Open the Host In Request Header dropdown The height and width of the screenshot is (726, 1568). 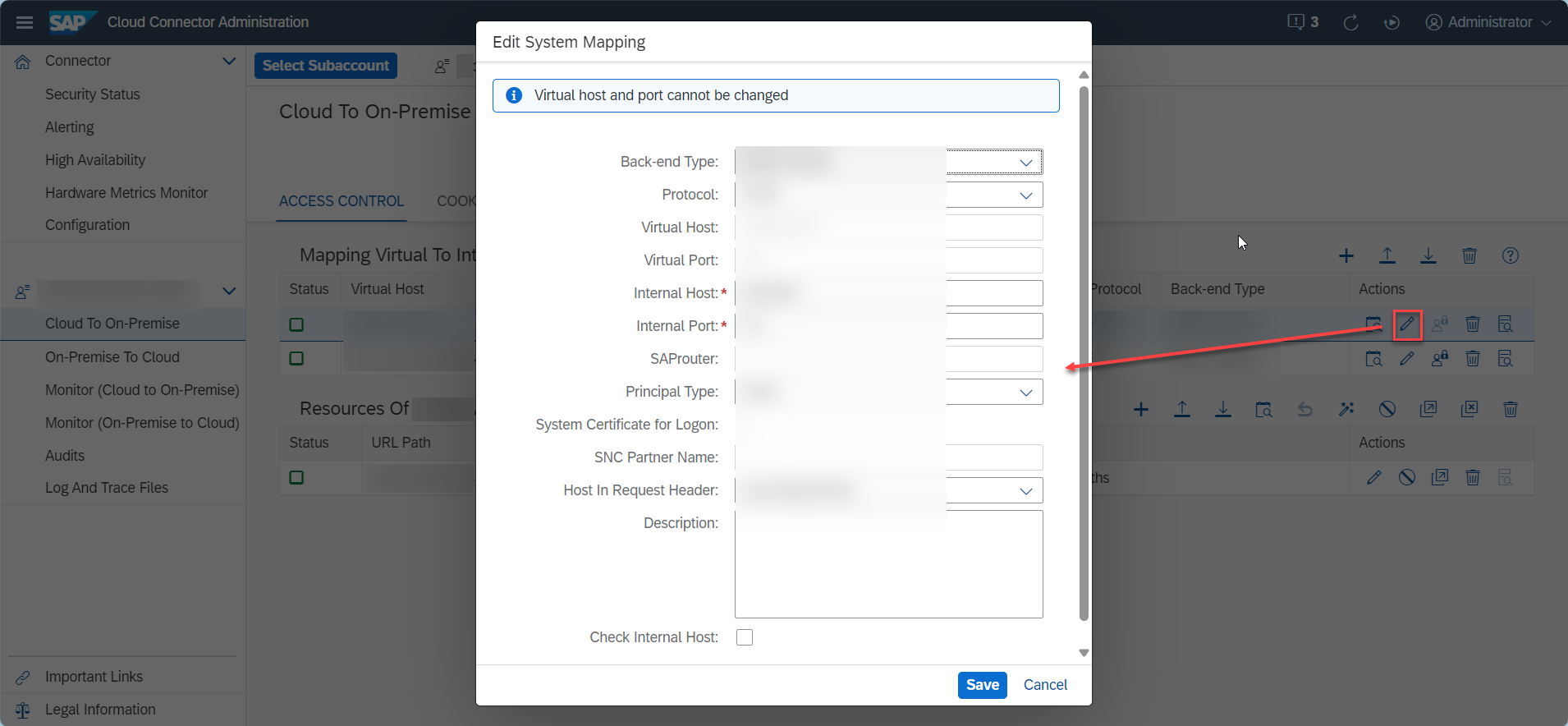[x=1026, y=490]
